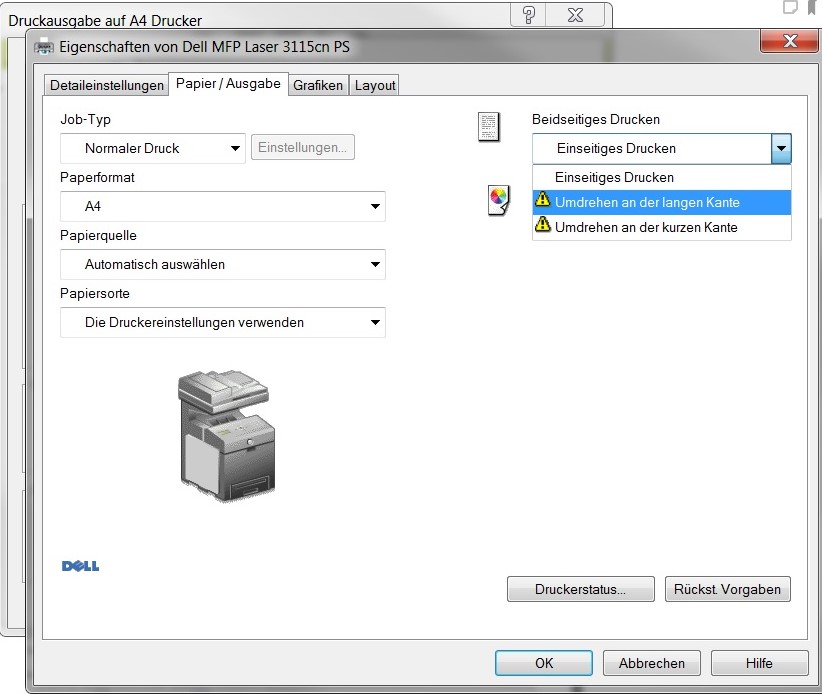Open Druckerstatus...
The height and width of the screenshot is (694, 822).
(x=580, y=589)
